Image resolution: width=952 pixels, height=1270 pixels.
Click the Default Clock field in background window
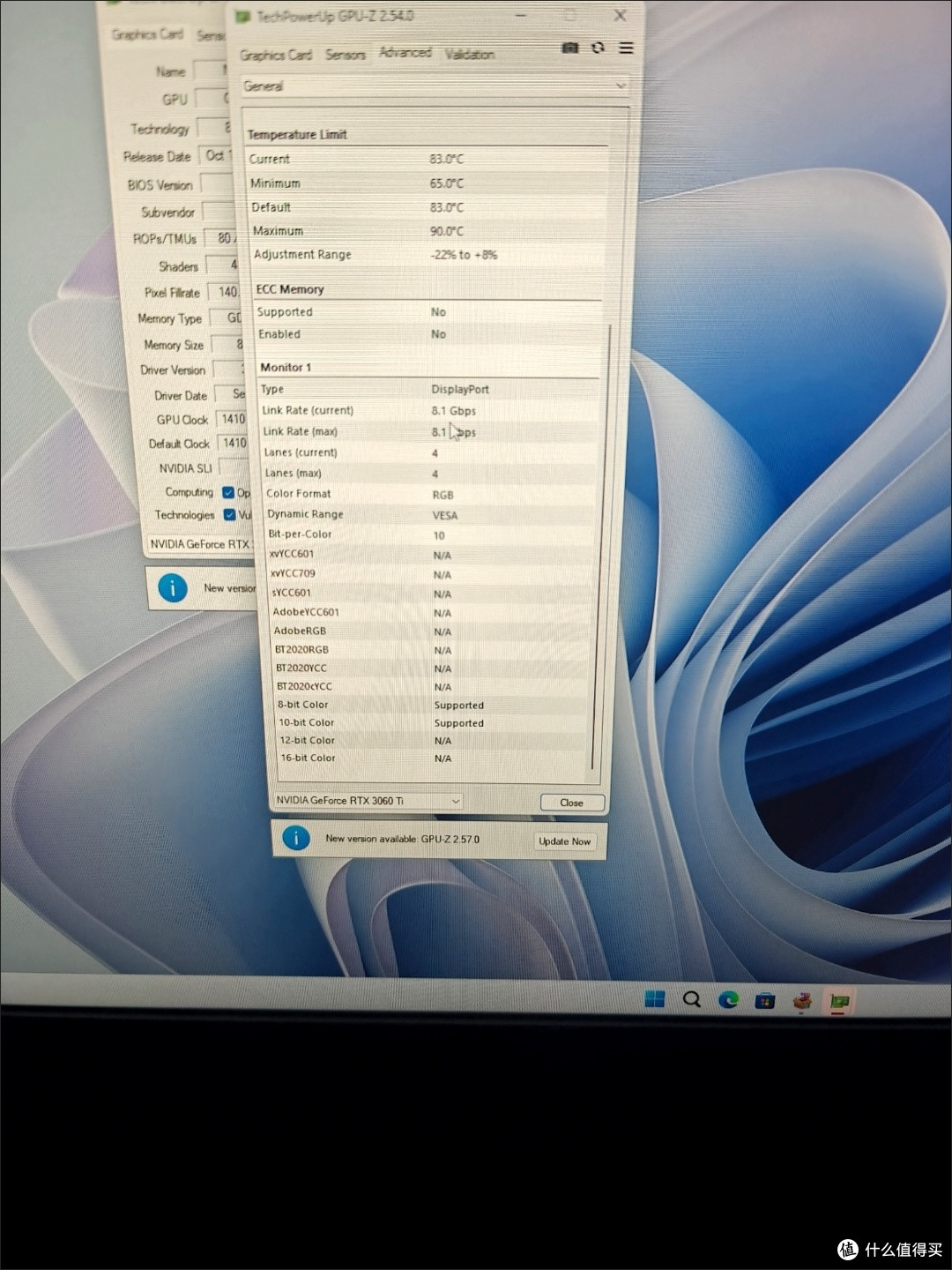[234, 443]
